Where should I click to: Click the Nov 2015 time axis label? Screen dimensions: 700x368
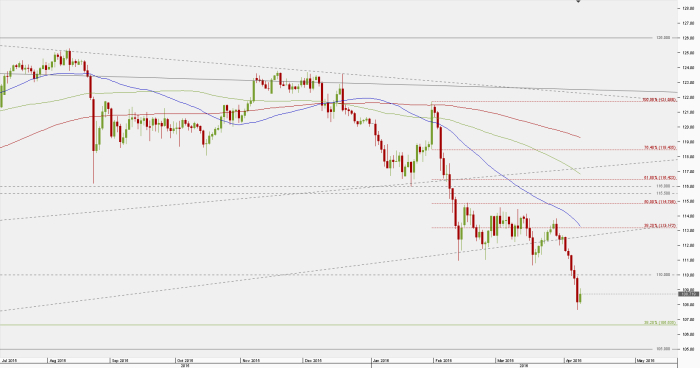pos(251,360)
